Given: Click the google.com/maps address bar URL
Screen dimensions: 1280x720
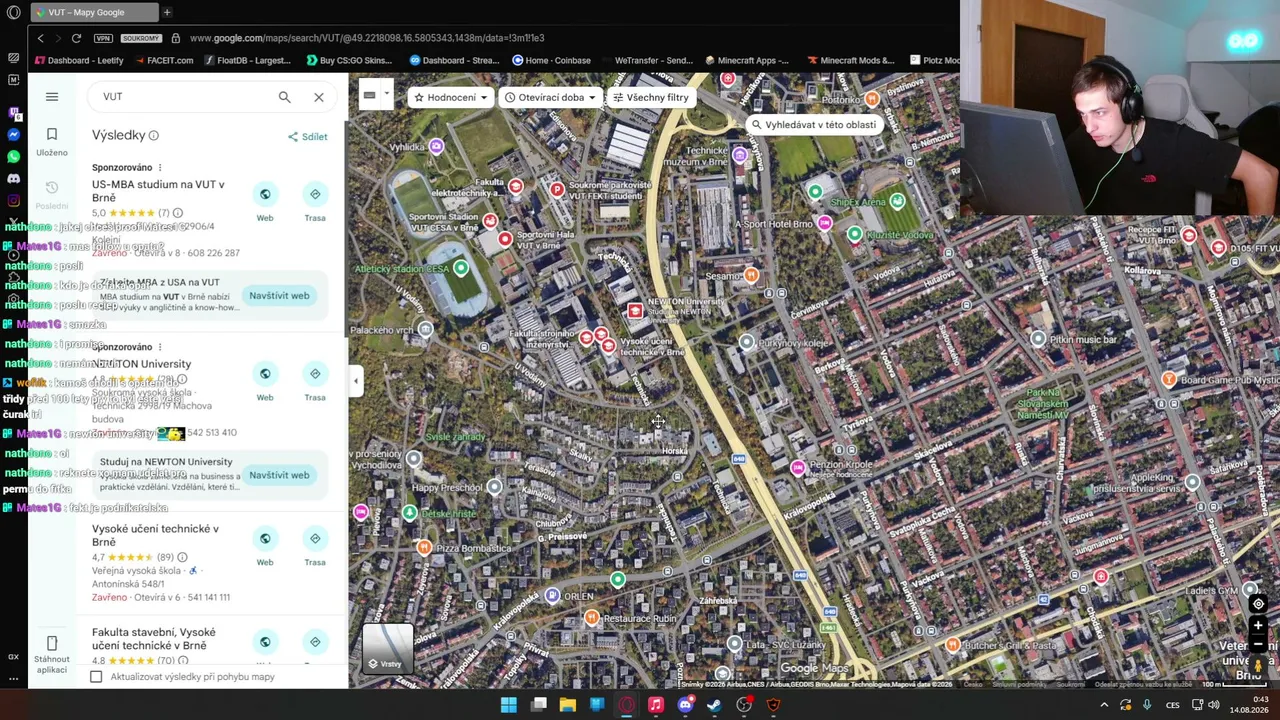Looking at the screenshot, I should point(367,38).
